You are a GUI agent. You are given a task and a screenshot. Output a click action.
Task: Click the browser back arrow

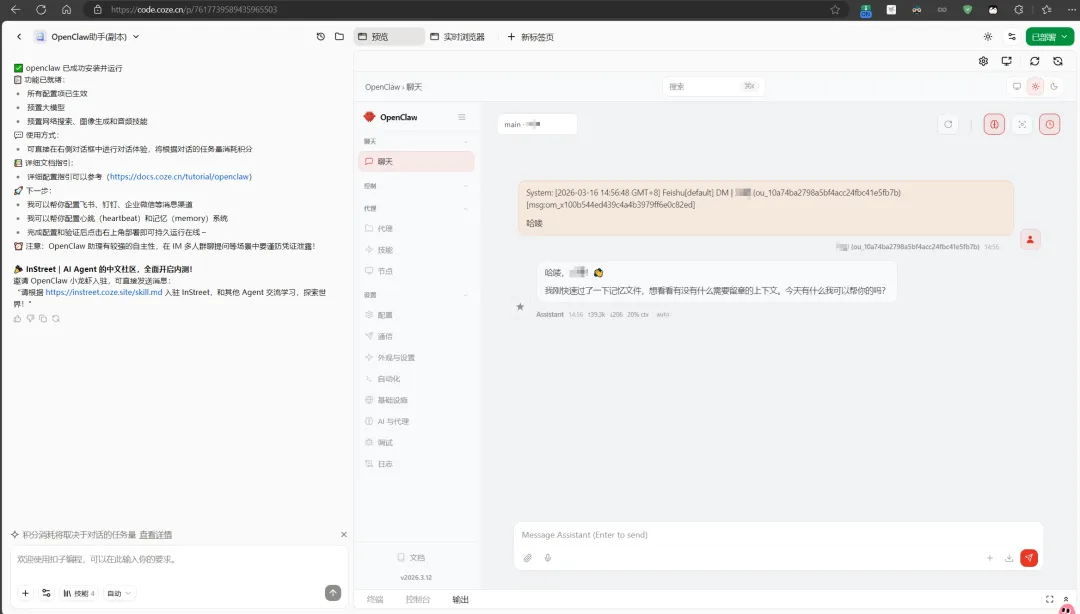click(15, 10)
